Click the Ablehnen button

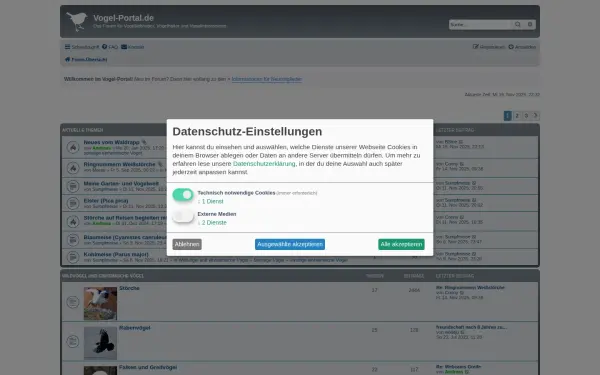point(187,244)
